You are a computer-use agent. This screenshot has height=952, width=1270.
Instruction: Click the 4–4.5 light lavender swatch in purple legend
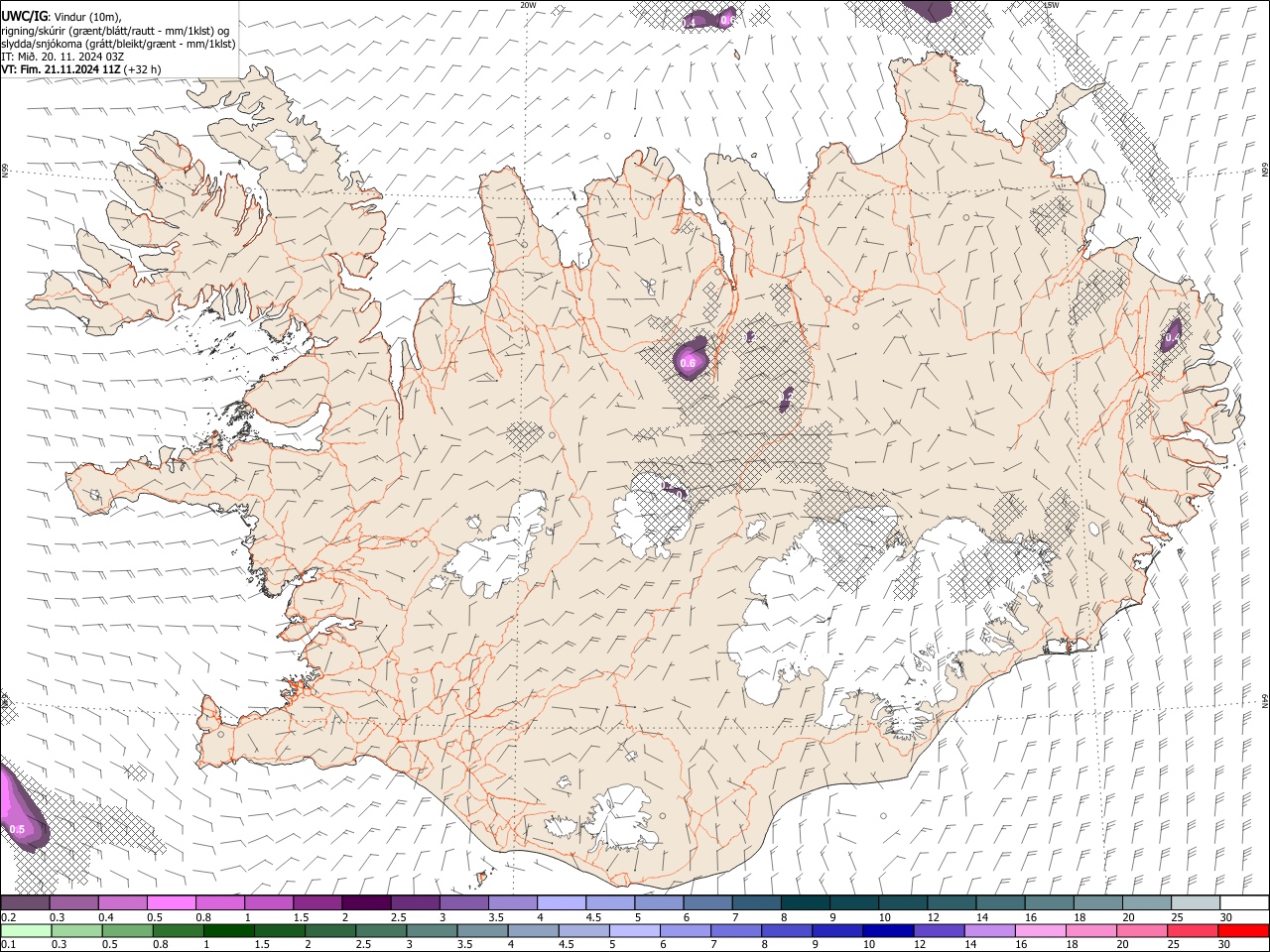(561, 903)
